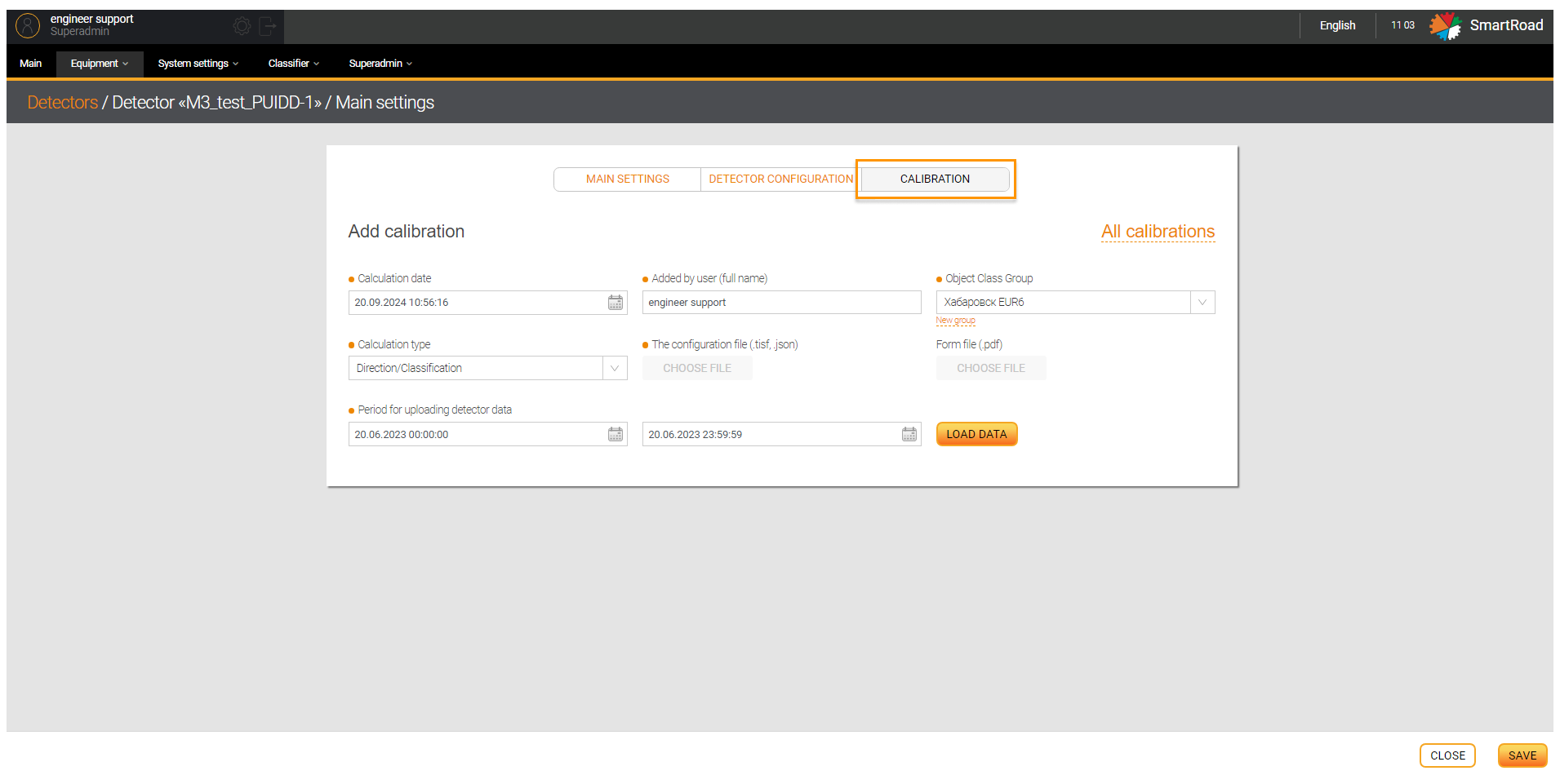This screenshot has width=1560, height=784.
Task: Expand the Equipment menu
Action: tap(100, 64)
